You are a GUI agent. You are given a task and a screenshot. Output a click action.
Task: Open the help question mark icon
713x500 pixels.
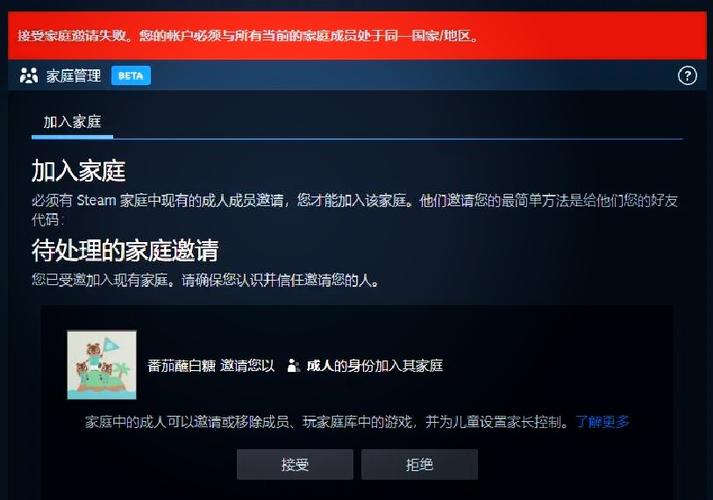[687, 75]
